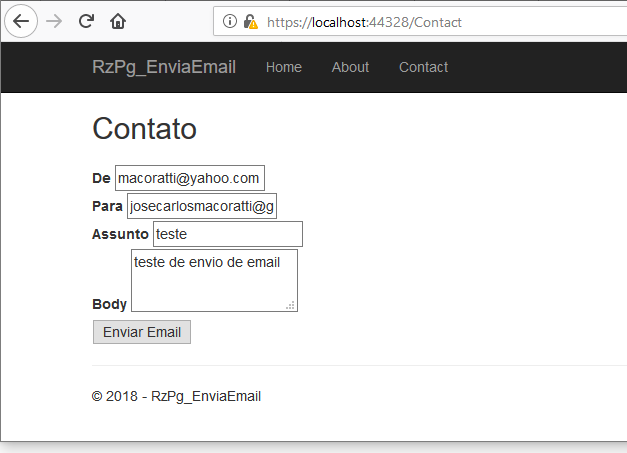Open the Home navigation item

(284, 67)
